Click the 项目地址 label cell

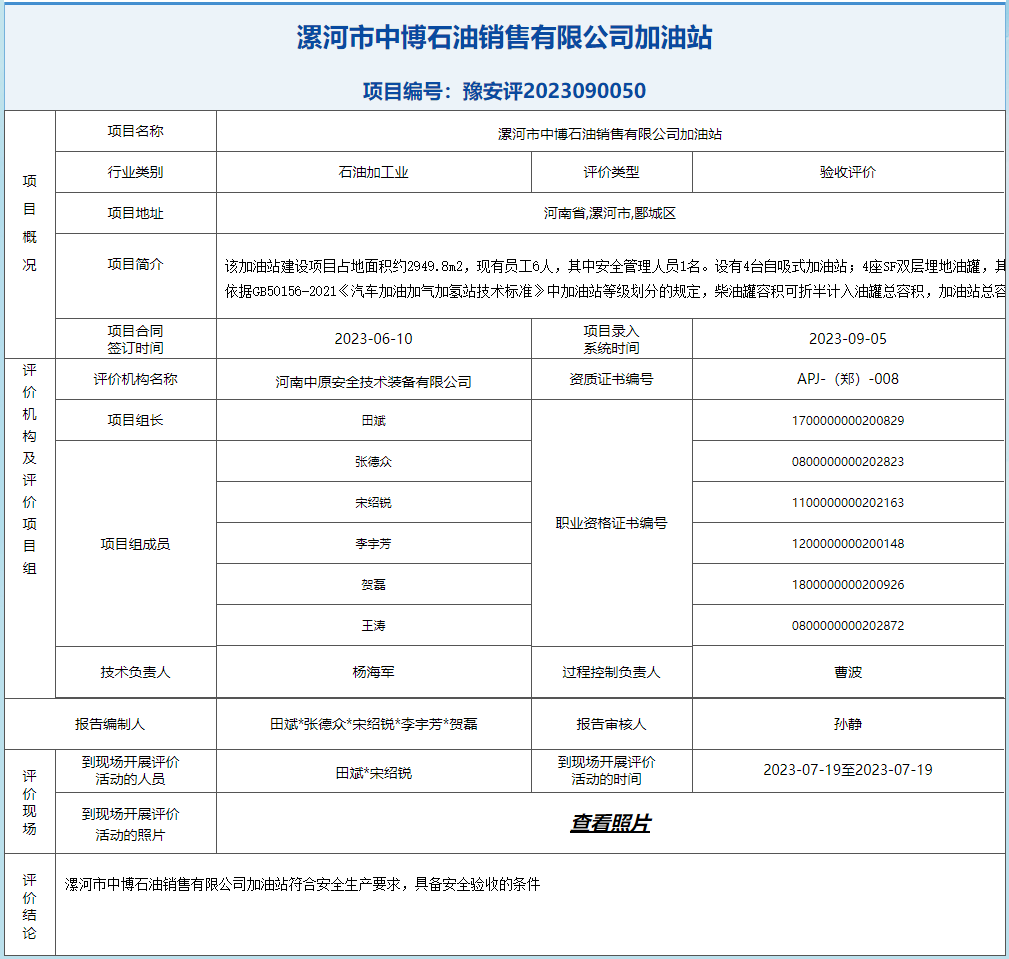pyautogui.click(x=135, y=213)
